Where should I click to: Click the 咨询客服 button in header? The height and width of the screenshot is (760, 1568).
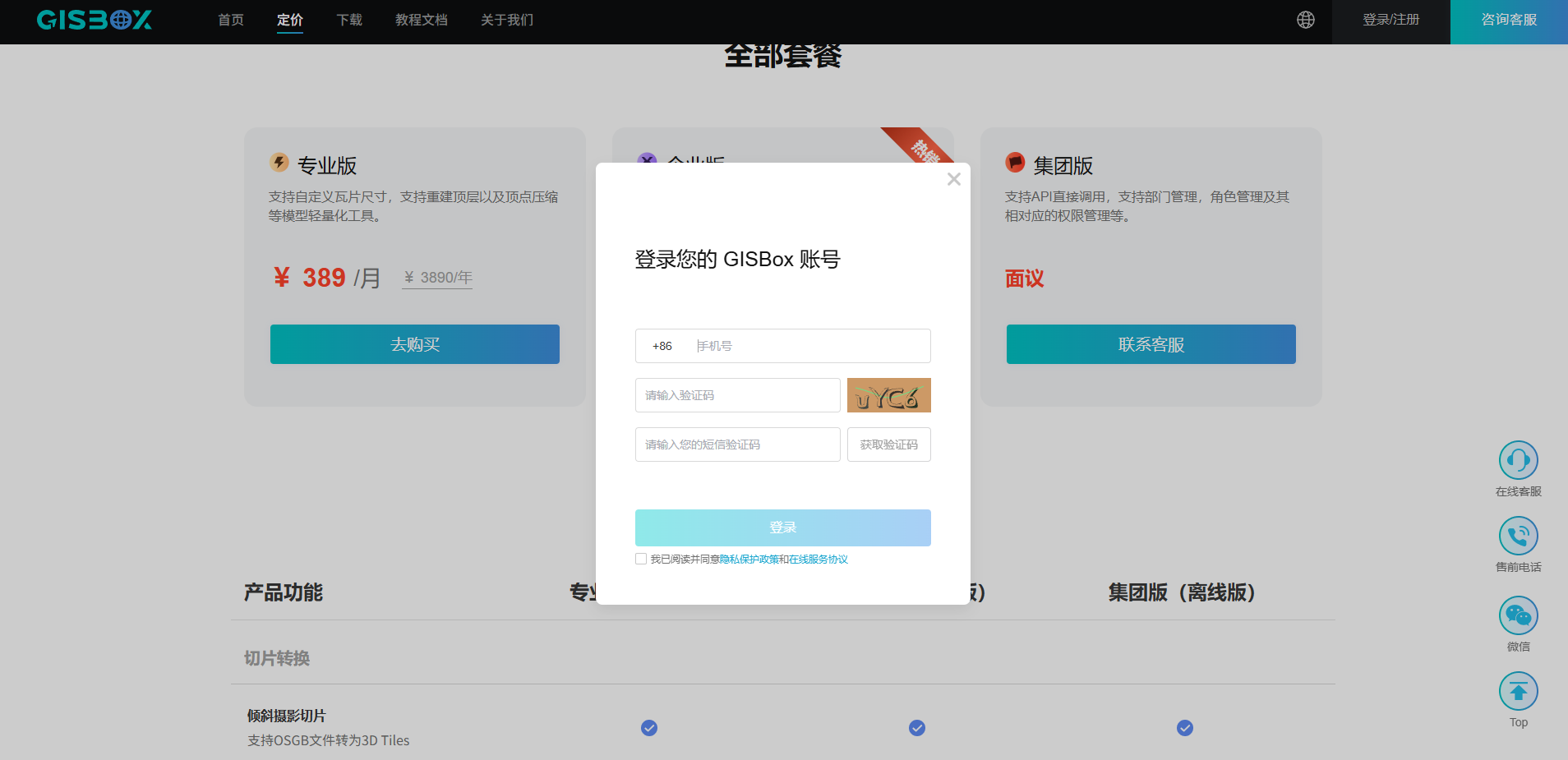point(1508,20)
